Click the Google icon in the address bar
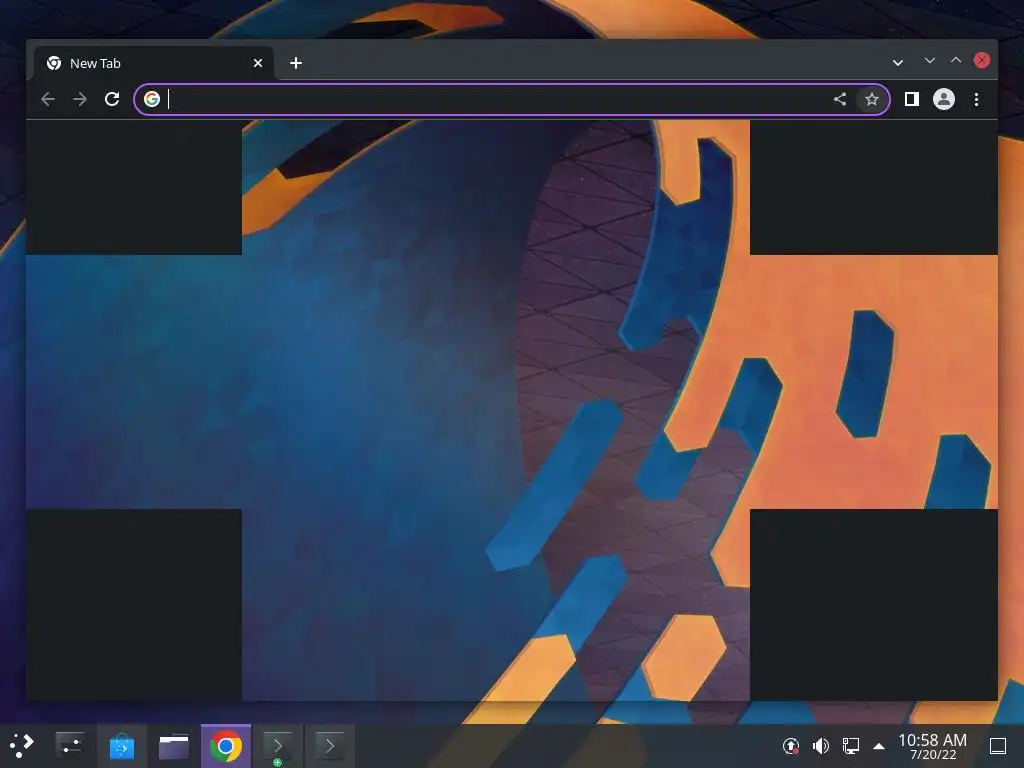Screen dimensions: 1024x768 (152, 99)
